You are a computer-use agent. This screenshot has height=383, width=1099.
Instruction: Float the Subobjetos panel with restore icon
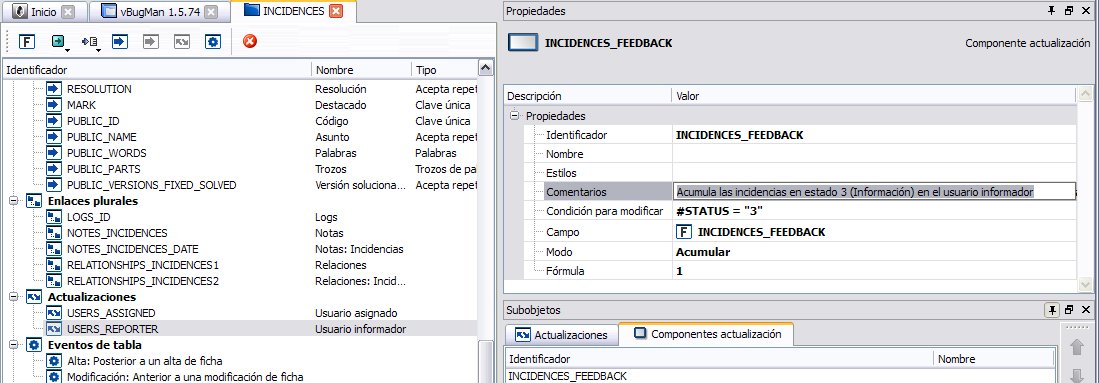click(x=1069, y=309)
